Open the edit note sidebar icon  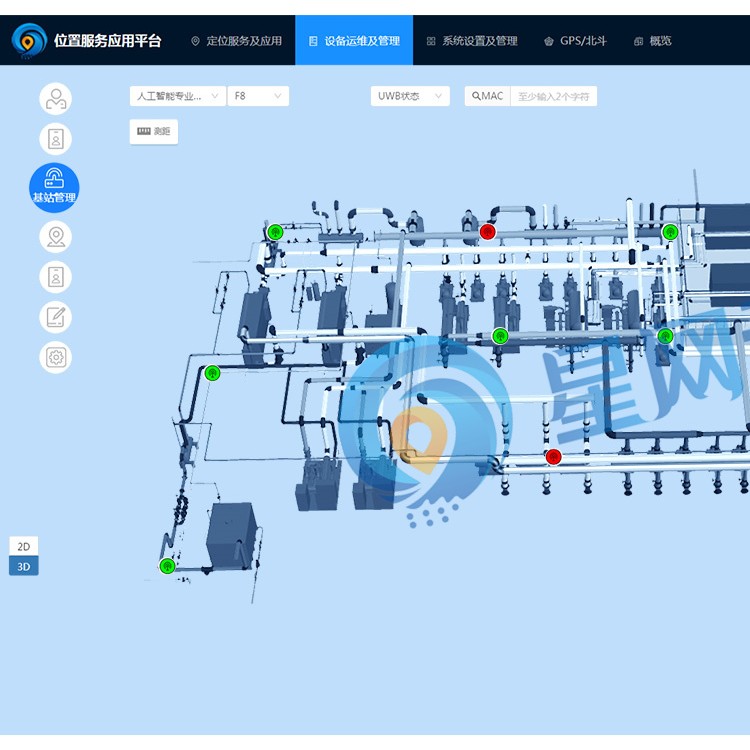click(x=55, y=317)
